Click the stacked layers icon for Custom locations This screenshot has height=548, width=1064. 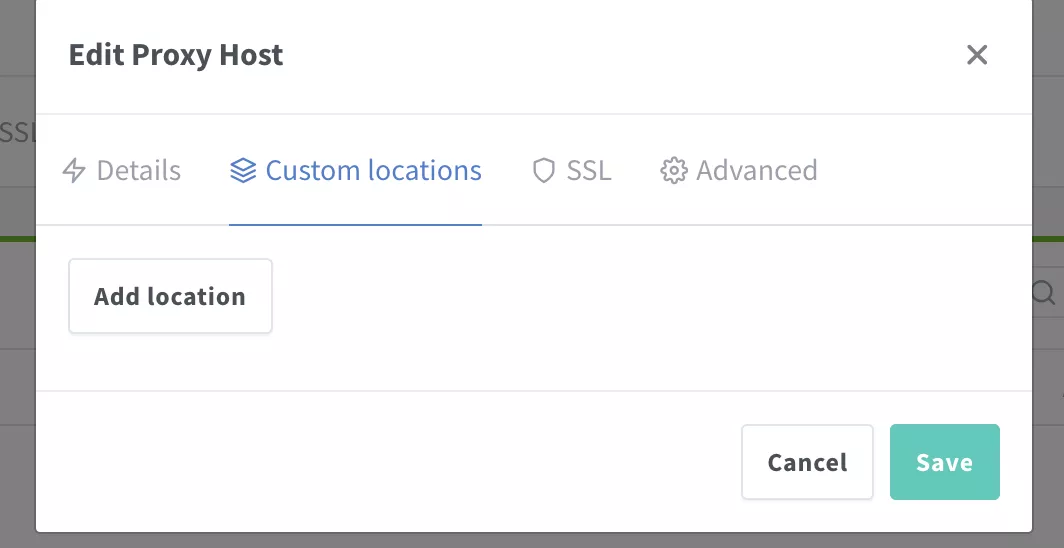click(242, 171)
